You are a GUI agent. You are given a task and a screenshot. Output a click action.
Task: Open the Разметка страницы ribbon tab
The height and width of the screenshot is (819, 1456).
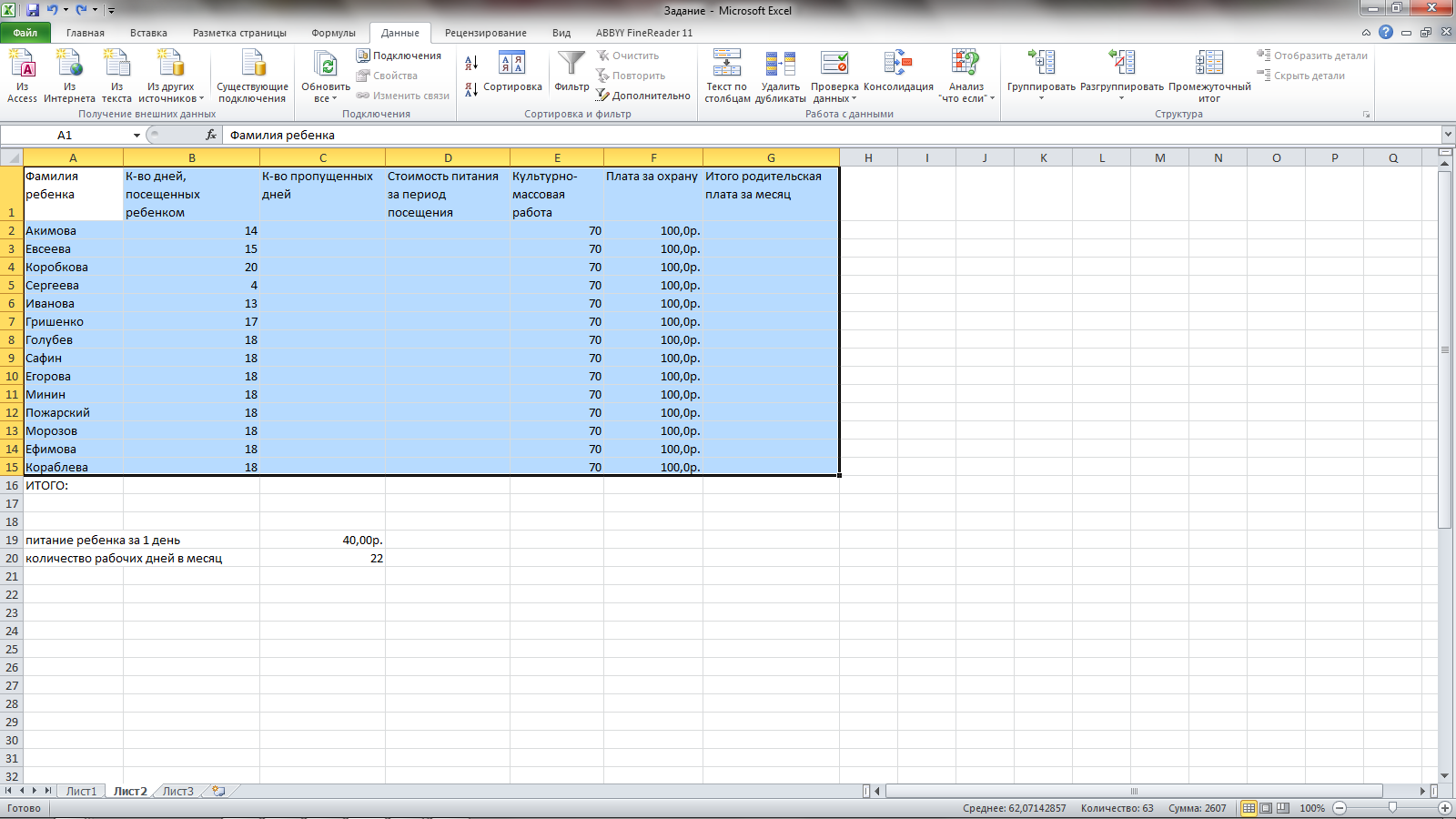[x=239, y=33]
